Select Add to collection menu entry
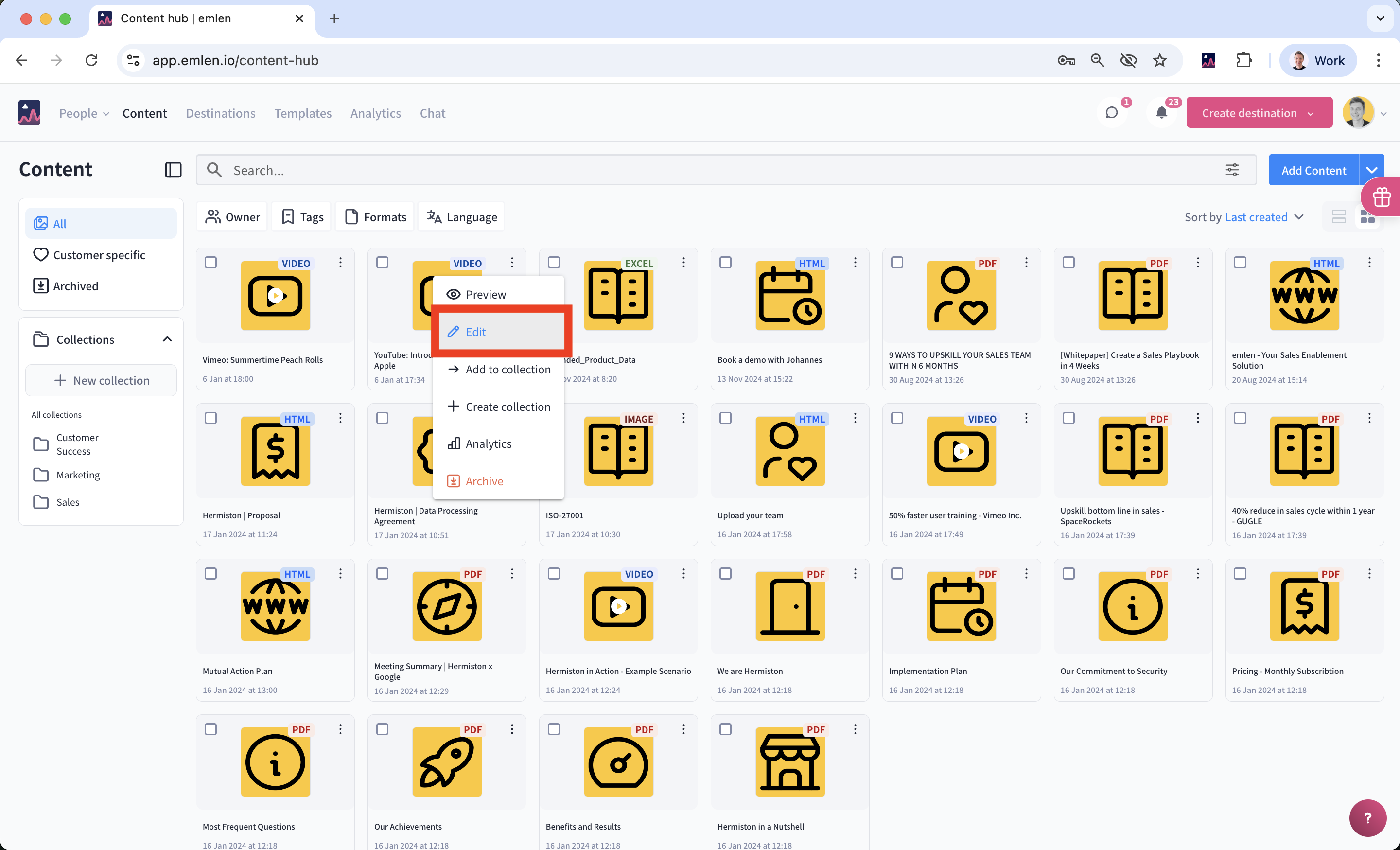 point(507,369)
